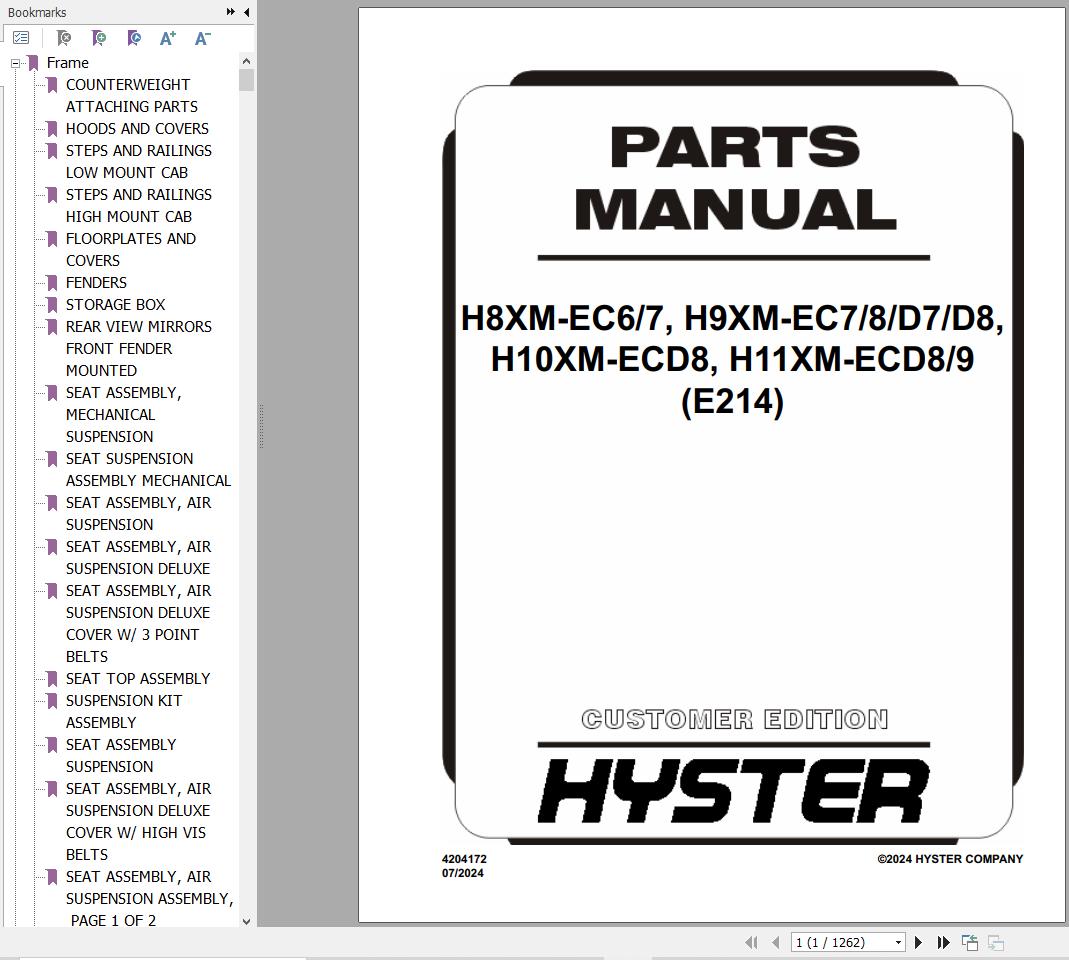Increase bookmark text size with A+ icon
This screenshot has height=960, width=1069.
pyautogui.click(x=167, y=37)
